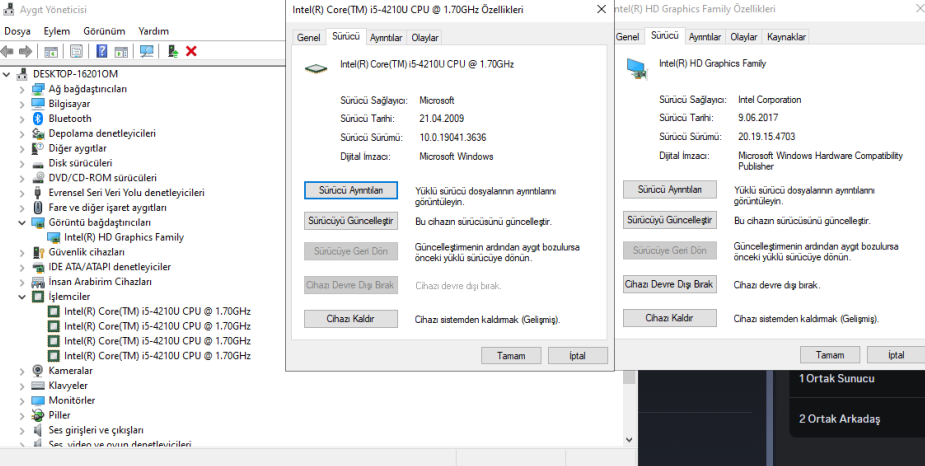Screen dimensions: 925x466
Task: Select the first i5-4210U entry under İşlemciler
Action: tap(157, 311)
